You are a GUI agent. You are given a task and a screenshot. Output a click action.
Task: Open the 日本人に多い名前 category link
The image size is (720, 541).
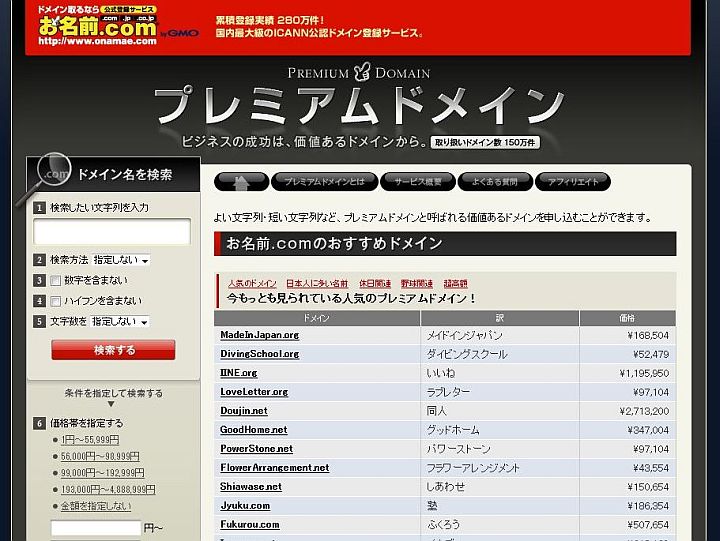click(x=317, y=283)
